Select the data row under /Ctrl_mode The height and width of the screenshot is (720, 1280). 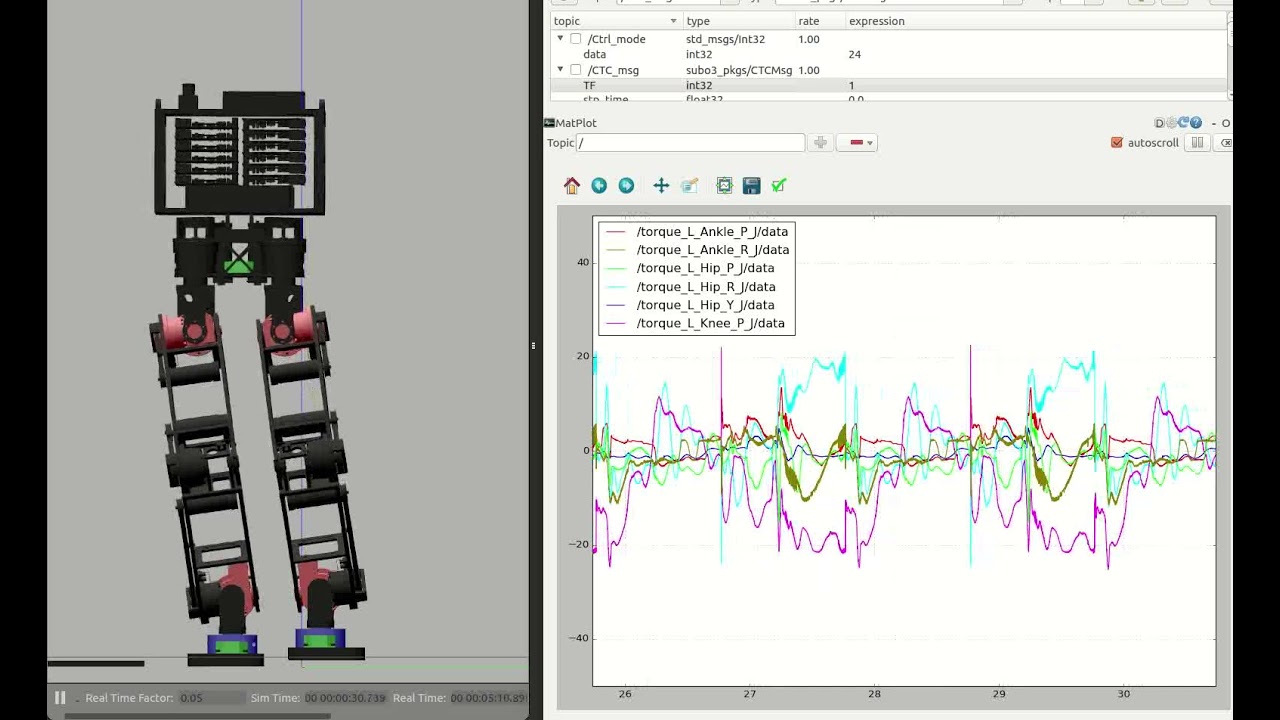click(889, 54)
